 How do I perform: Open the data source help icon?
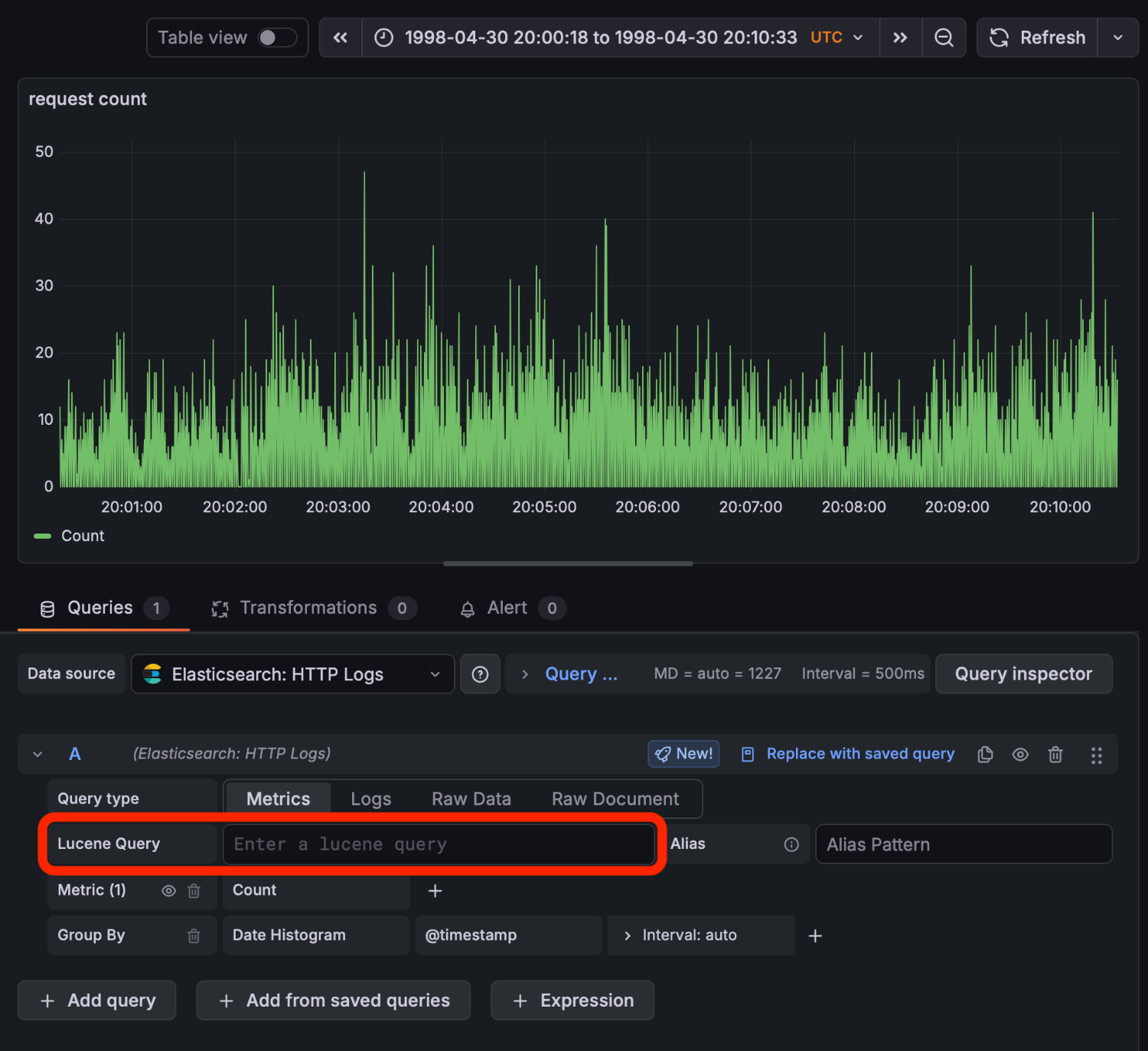pos(480,674)
